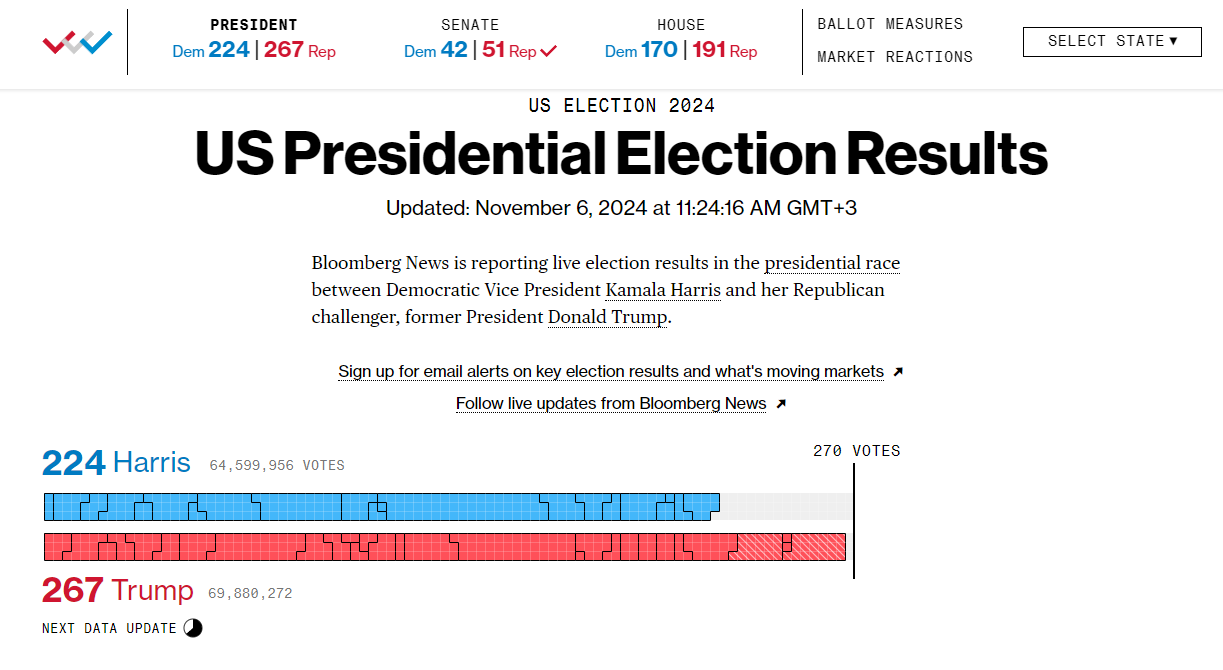Sign up for email alerts link
Image resolution: width=1223 pixels, height=670 pixels.
tap(611, 372)
